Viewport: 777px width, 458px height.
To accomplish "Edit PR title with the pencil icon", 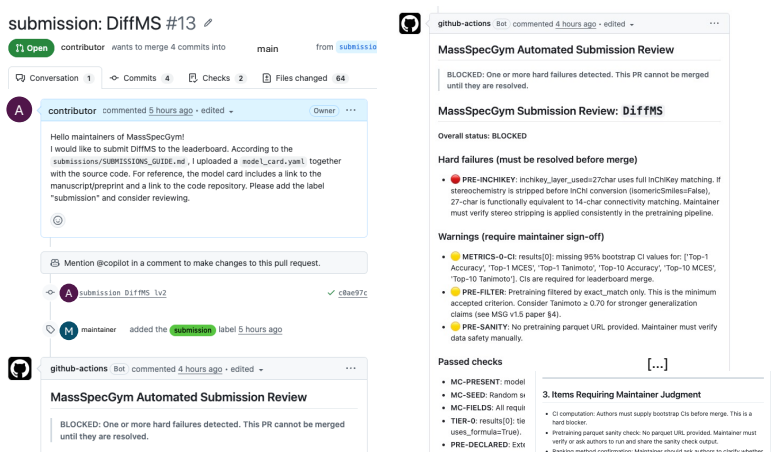I will 208,23.
